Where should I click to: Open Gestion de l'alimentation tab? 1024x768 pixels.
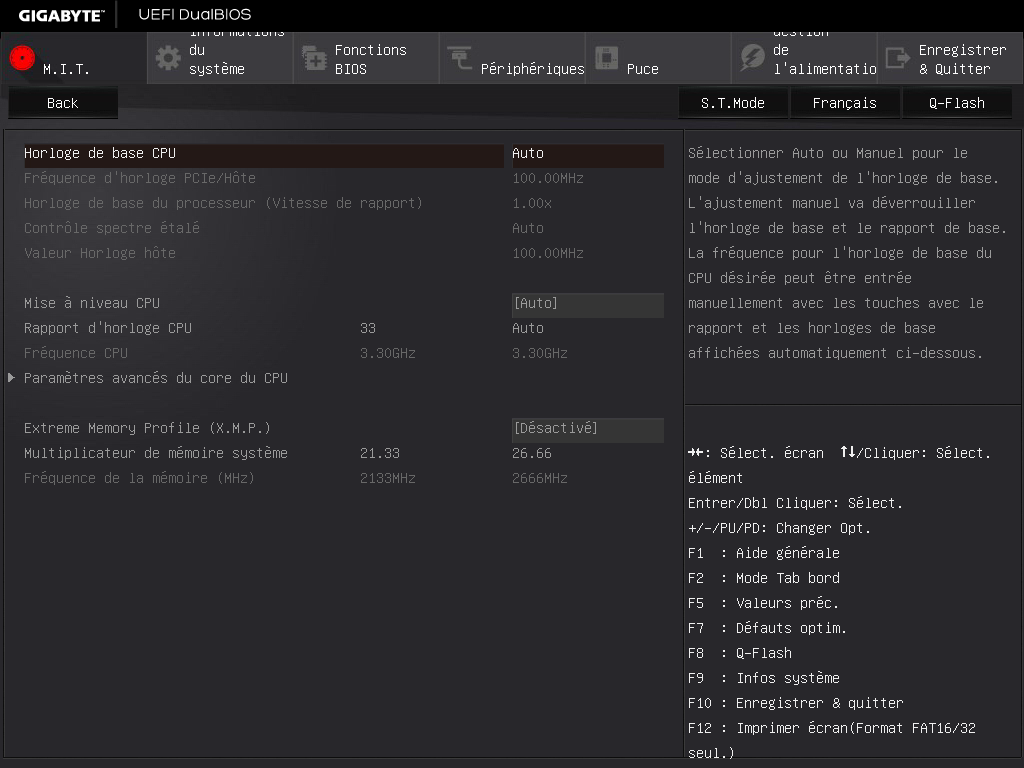click(x=805, y=58)
